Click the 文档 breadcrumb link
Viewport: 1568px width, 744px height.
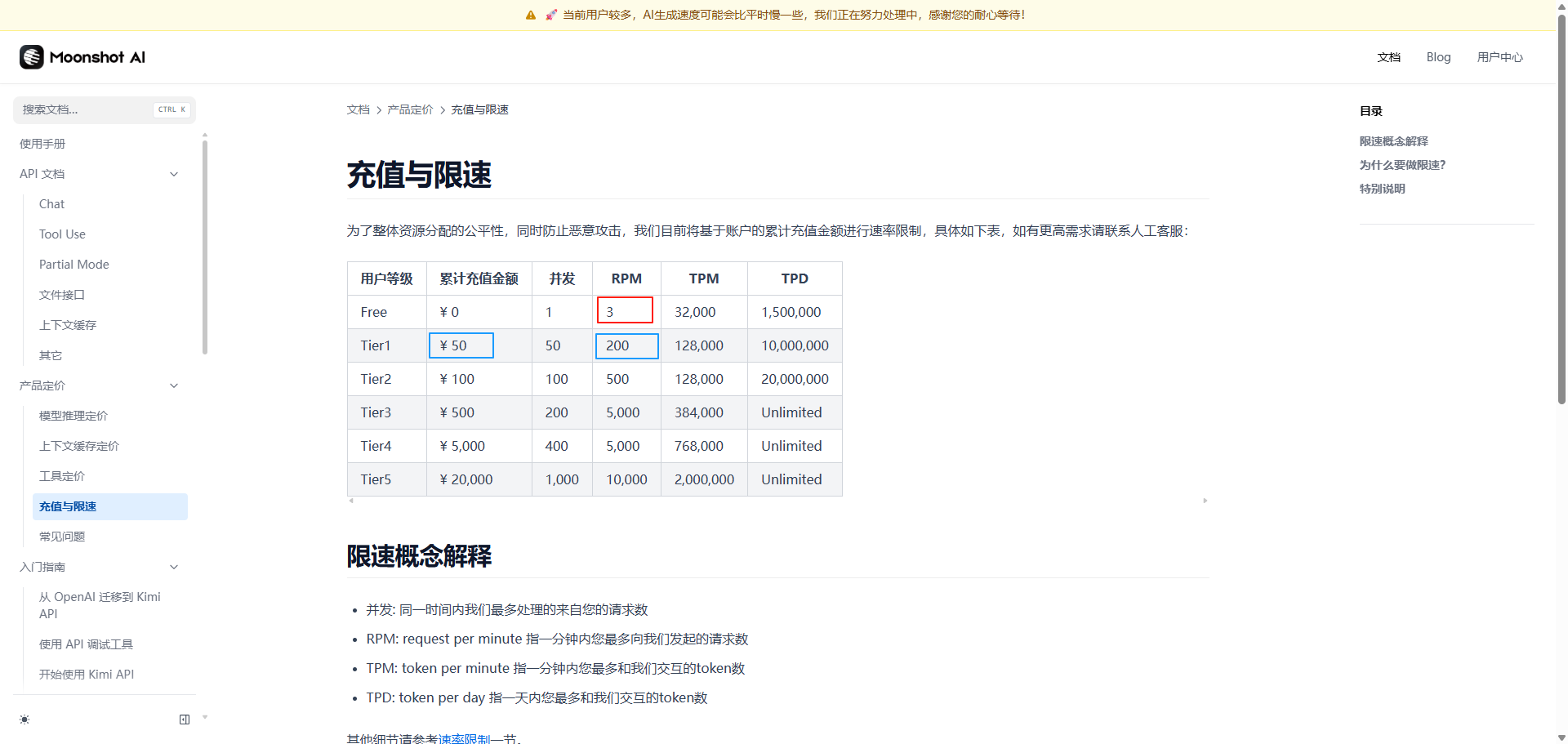point(358,109)
